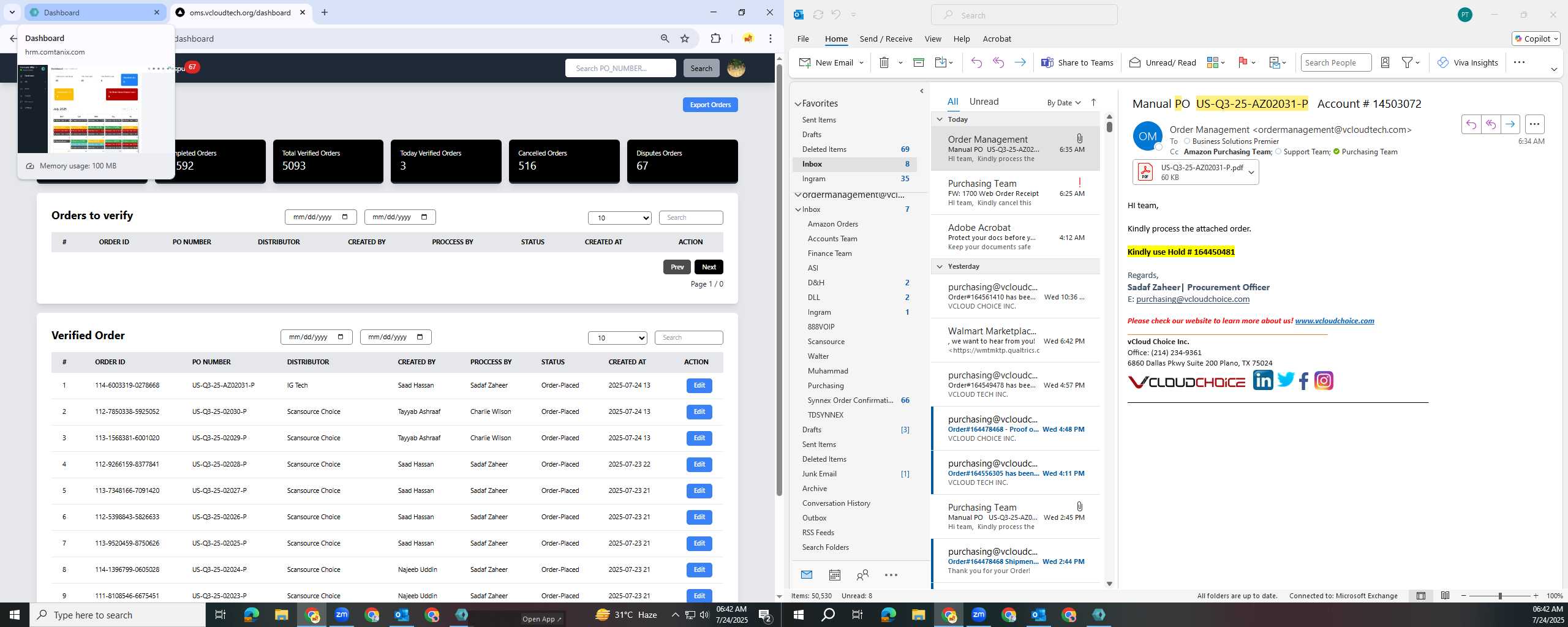Viewport: 1568px width, 627px height.
Task: Click purchasing@vcloudchoice.com email link
Action: click(x=1192, y=299)
